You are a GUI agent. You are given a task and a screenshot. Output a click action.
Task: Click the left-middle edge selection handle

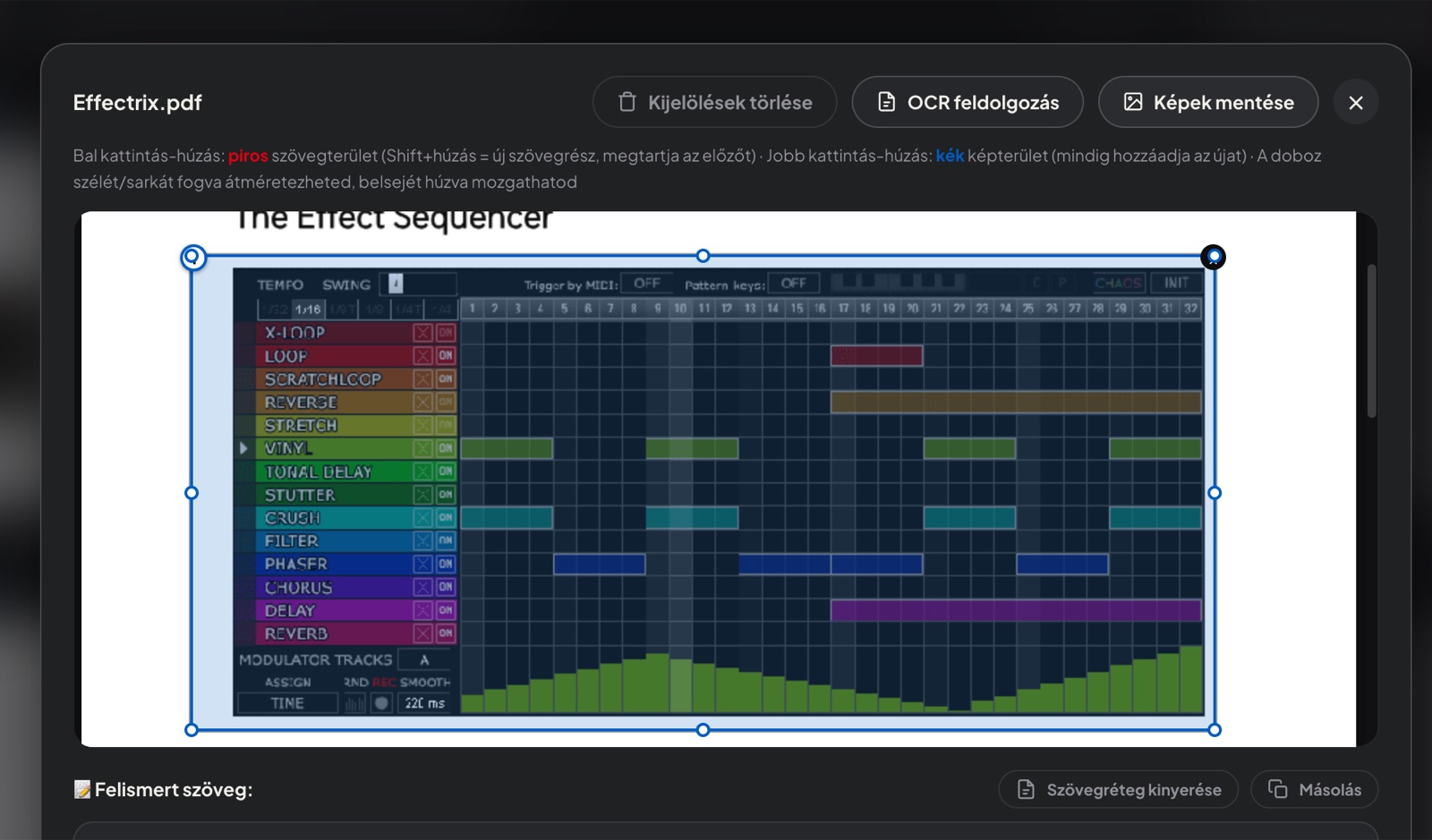coord(192,493)
